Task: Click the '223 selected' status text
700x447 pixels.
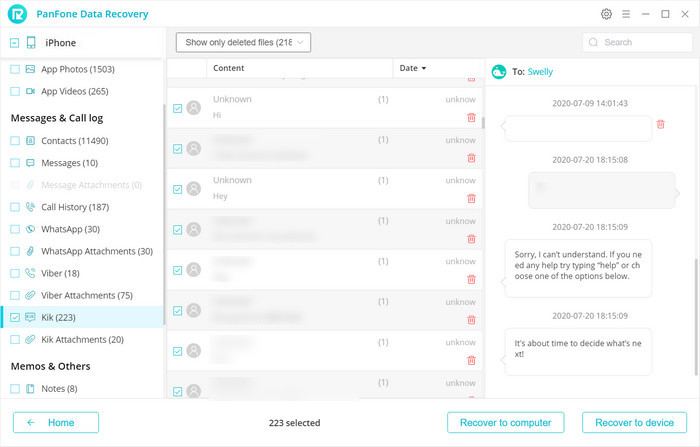Action: 294,423
